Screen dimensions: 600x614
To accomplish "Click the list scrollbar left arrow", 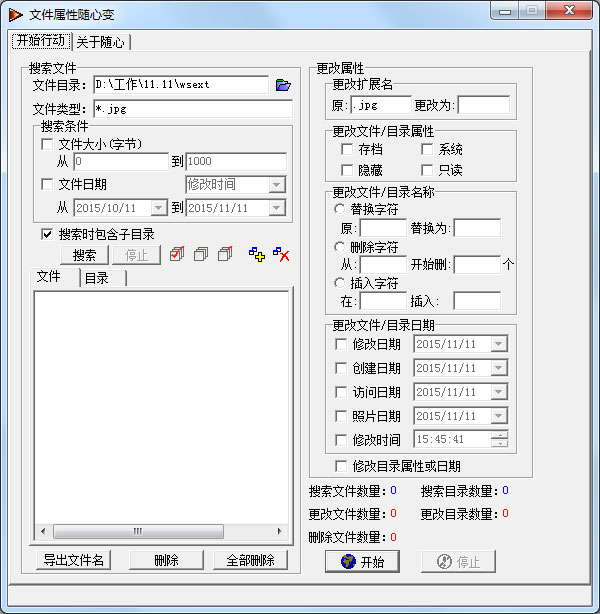I will [x=43, y=531].
